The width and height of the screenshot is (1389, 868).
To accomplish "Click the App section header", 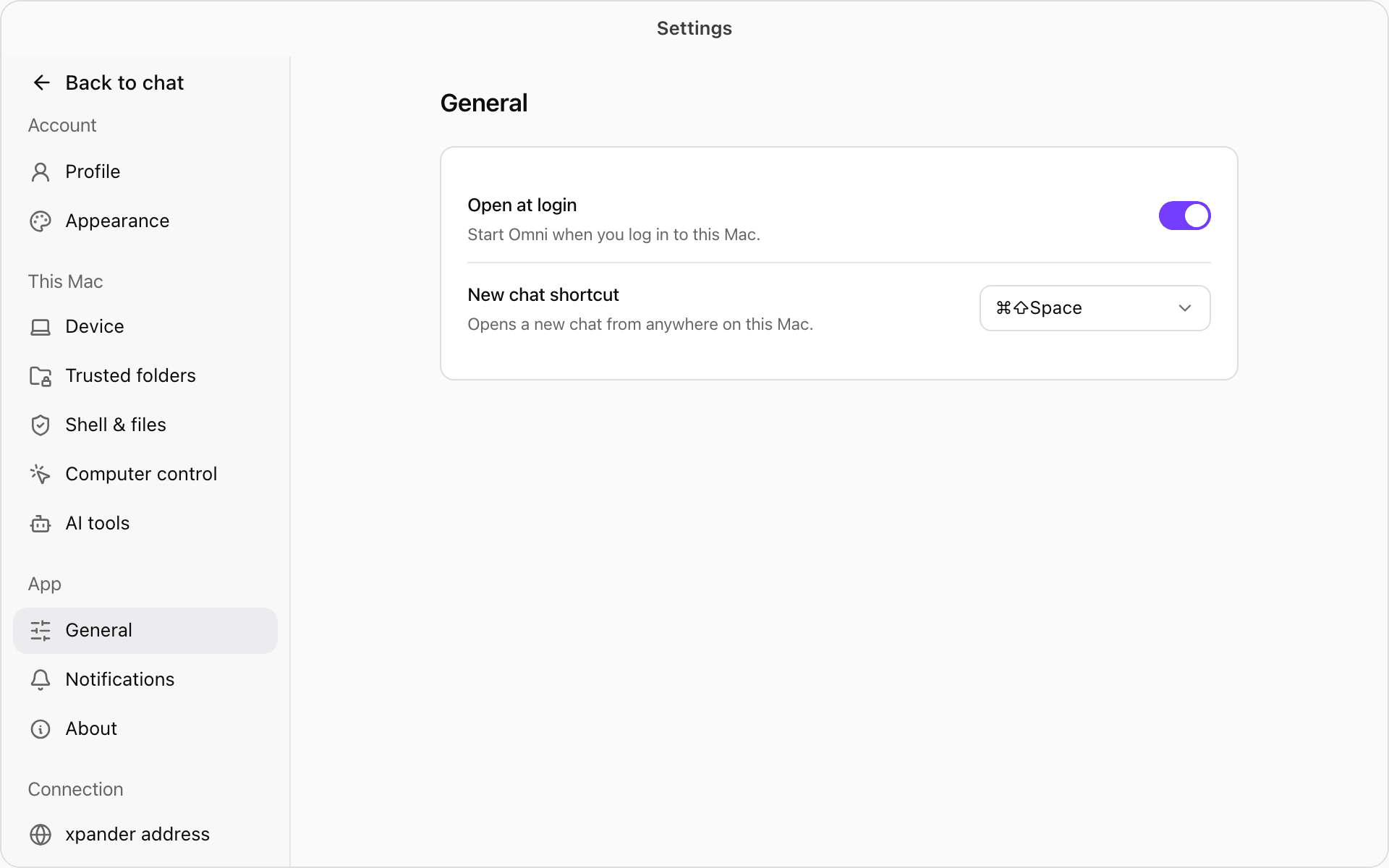I will coord(44,584).
